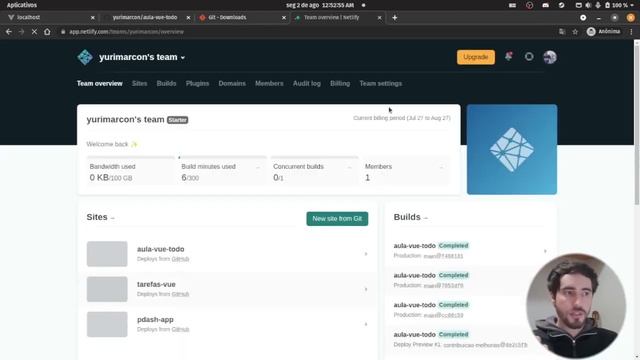The image size is (640, 360).
Task: Open the Chrome three-dot menu
Action: 631,31
